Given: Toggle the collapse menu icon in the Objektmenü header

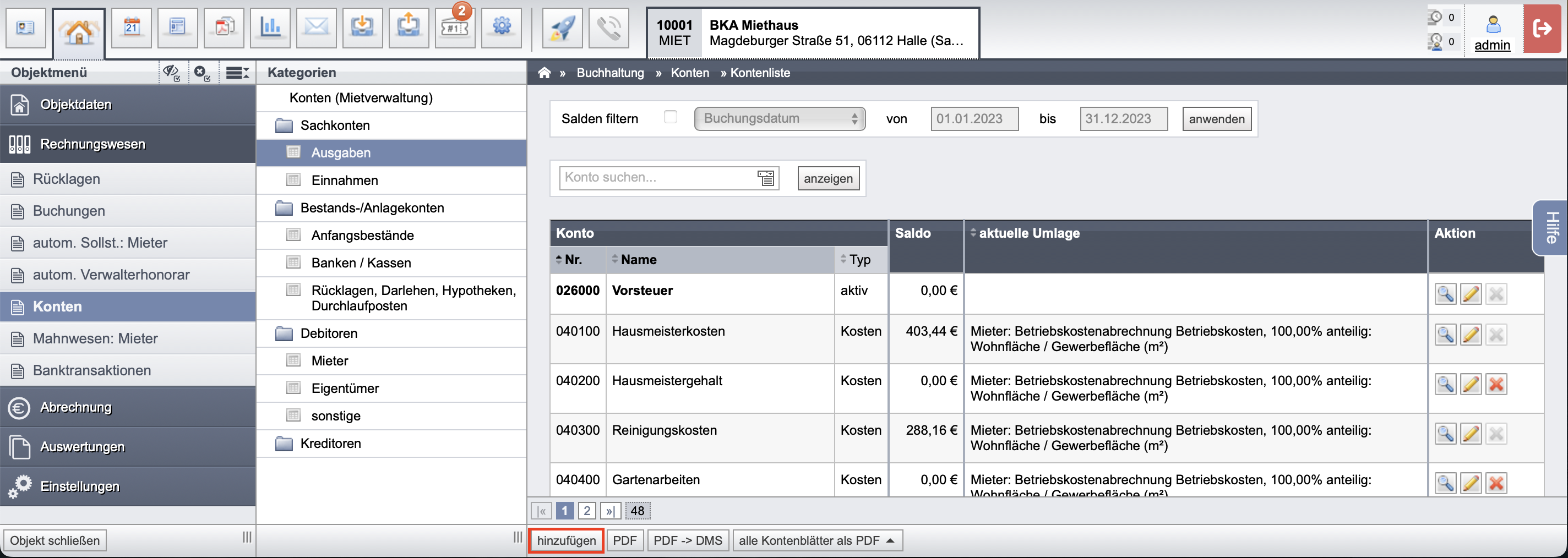Looking at the screenshot, I should [x=237, y=73].
